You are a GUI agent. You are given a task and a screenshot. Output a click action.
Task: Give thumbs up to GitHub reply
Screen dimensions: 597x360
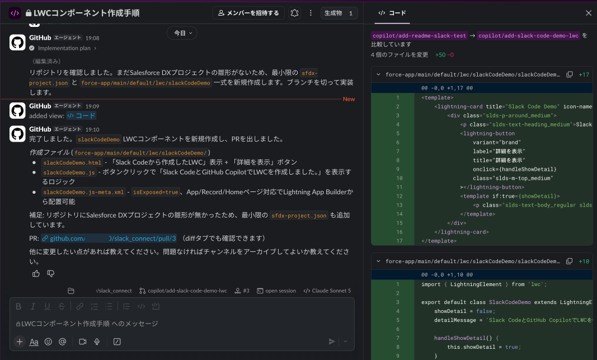(x=36, y=274)
